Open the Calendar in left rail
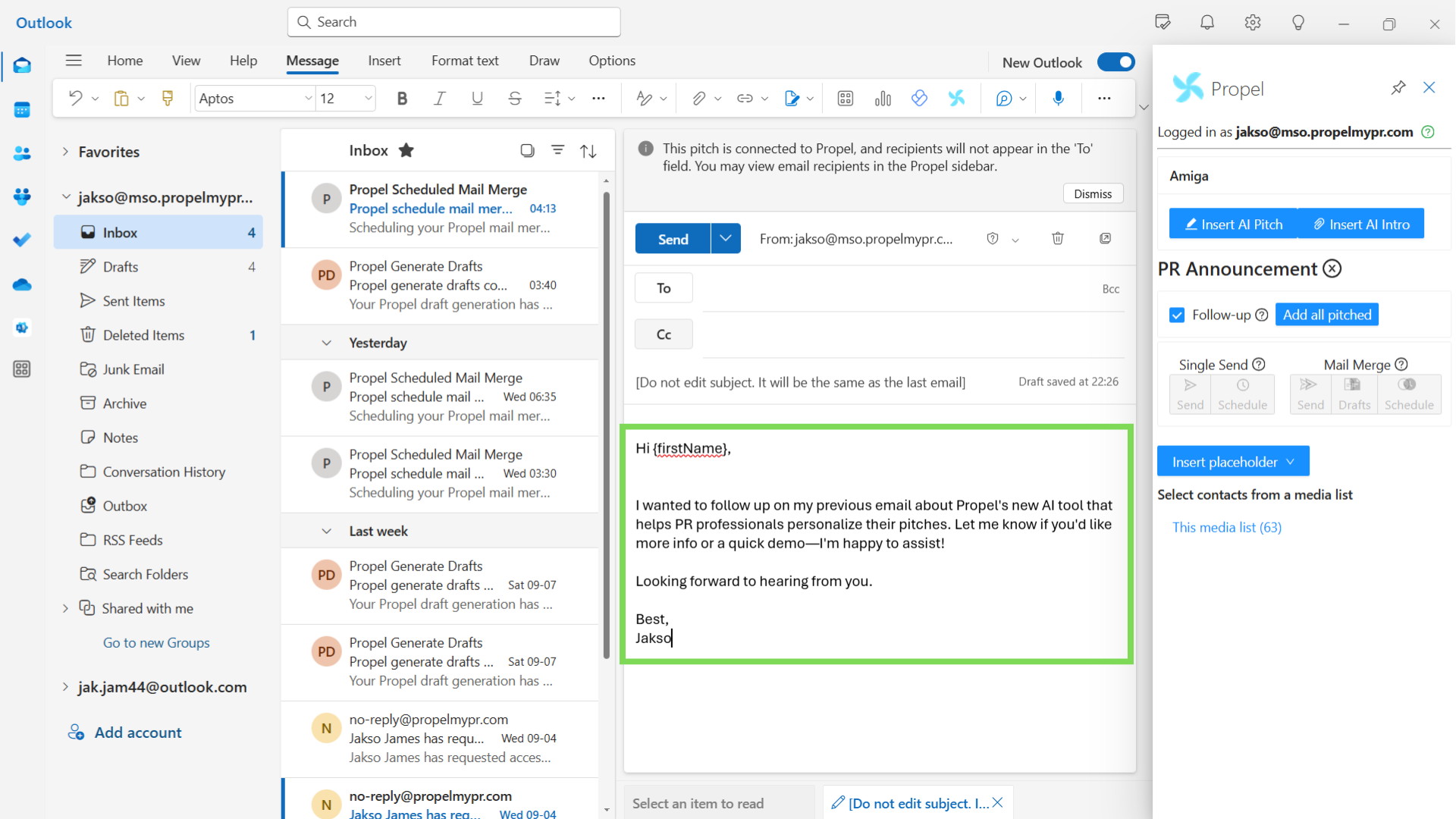 tap(22, 110)
